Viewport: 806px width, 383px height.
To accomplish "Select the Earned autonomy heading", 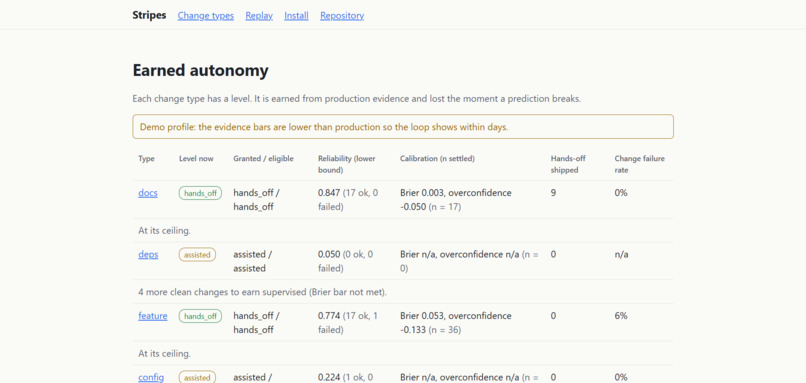I will point(200,70).
